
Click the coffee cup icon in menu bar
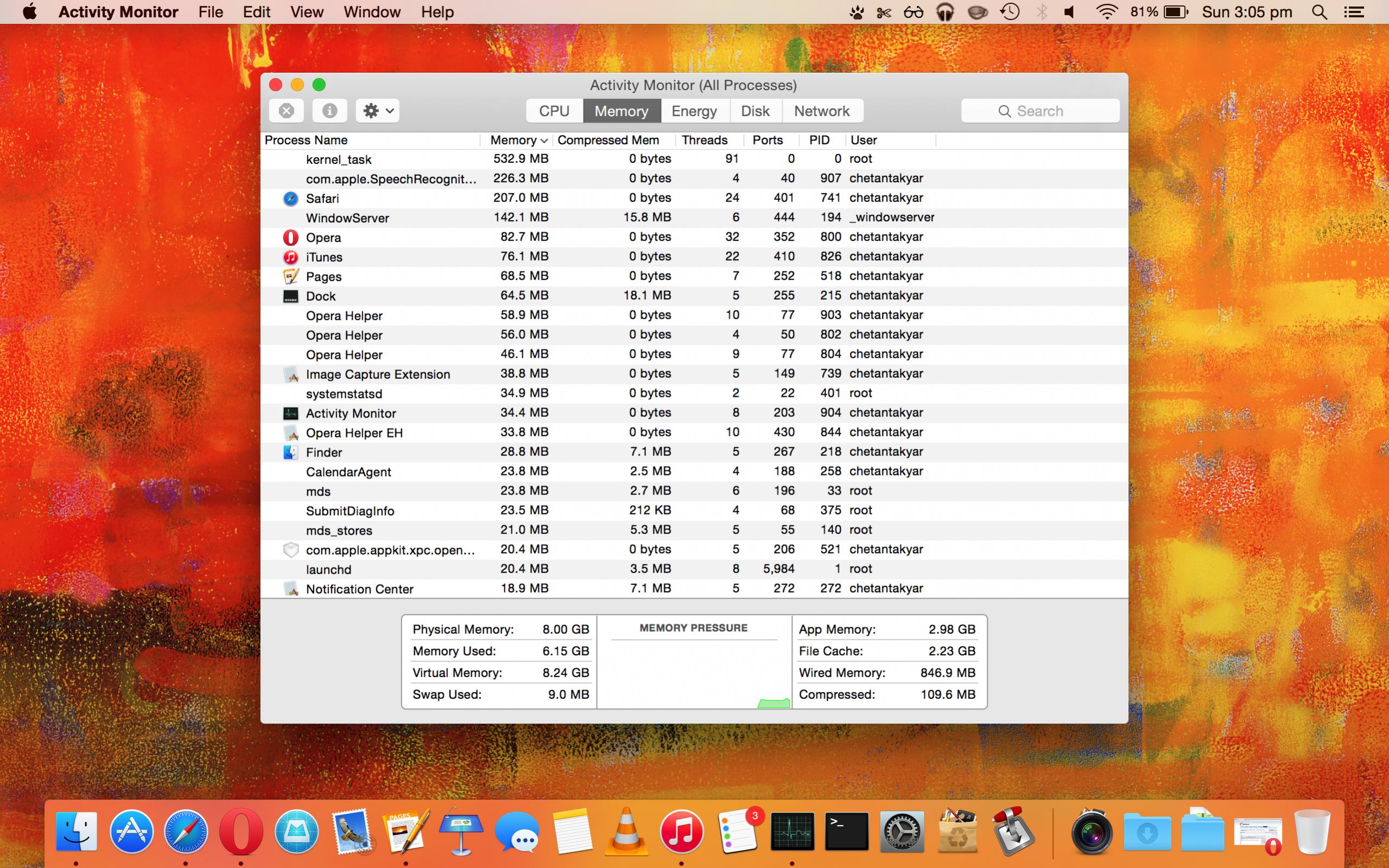point(978,12)
